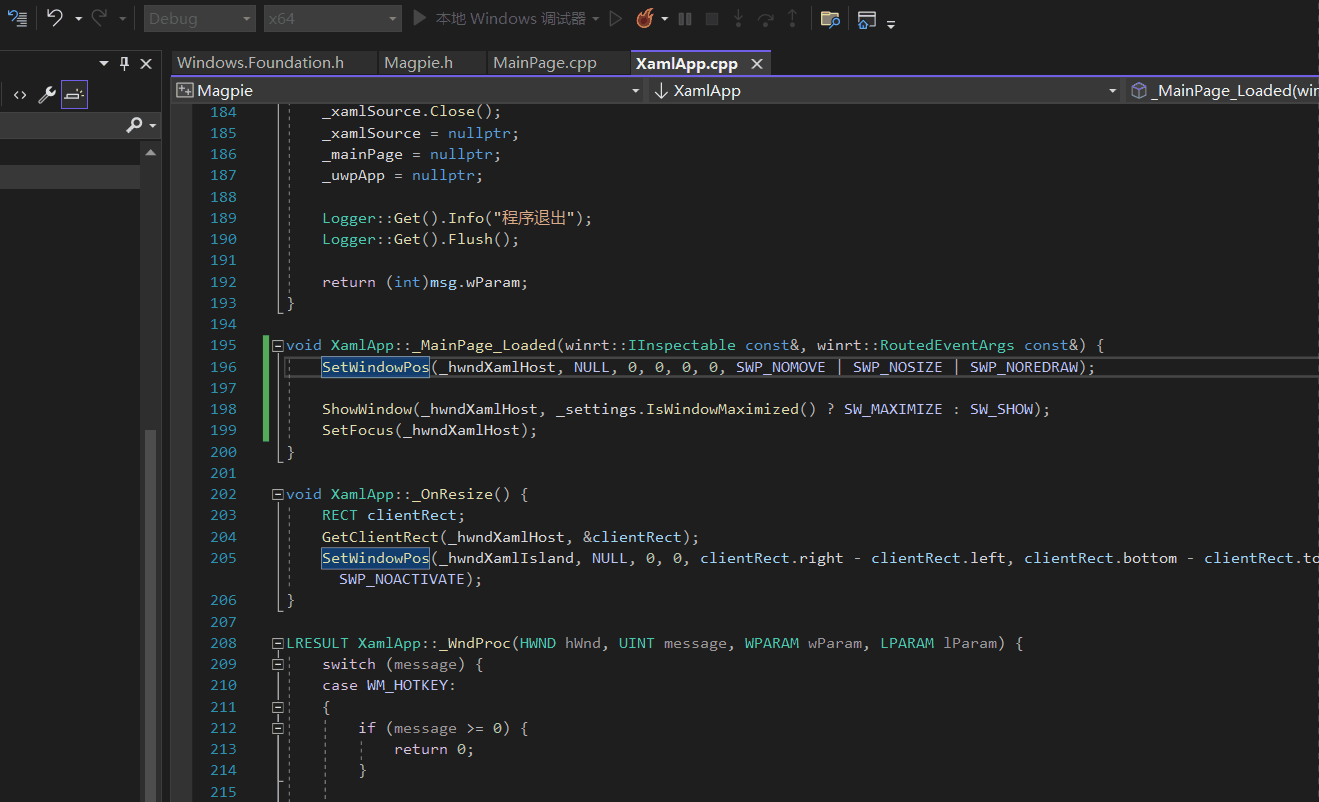1319x802 pixels.
Task: Open the x64 platform dropdown
Action: 333,19
